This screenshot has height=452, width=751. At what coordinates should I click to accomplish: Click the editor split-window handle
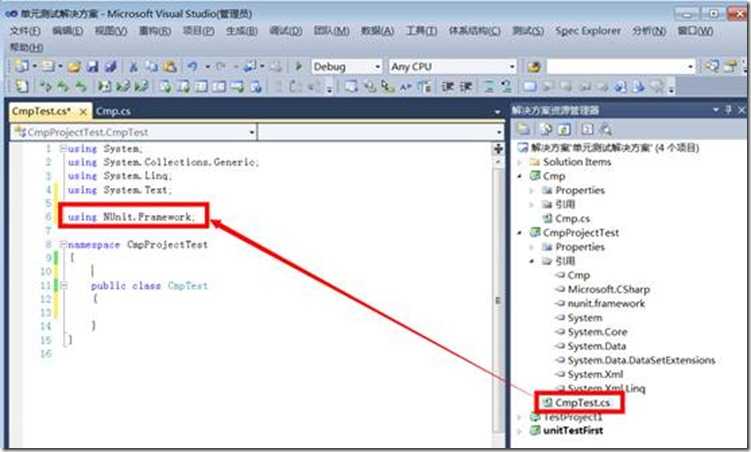498,149
